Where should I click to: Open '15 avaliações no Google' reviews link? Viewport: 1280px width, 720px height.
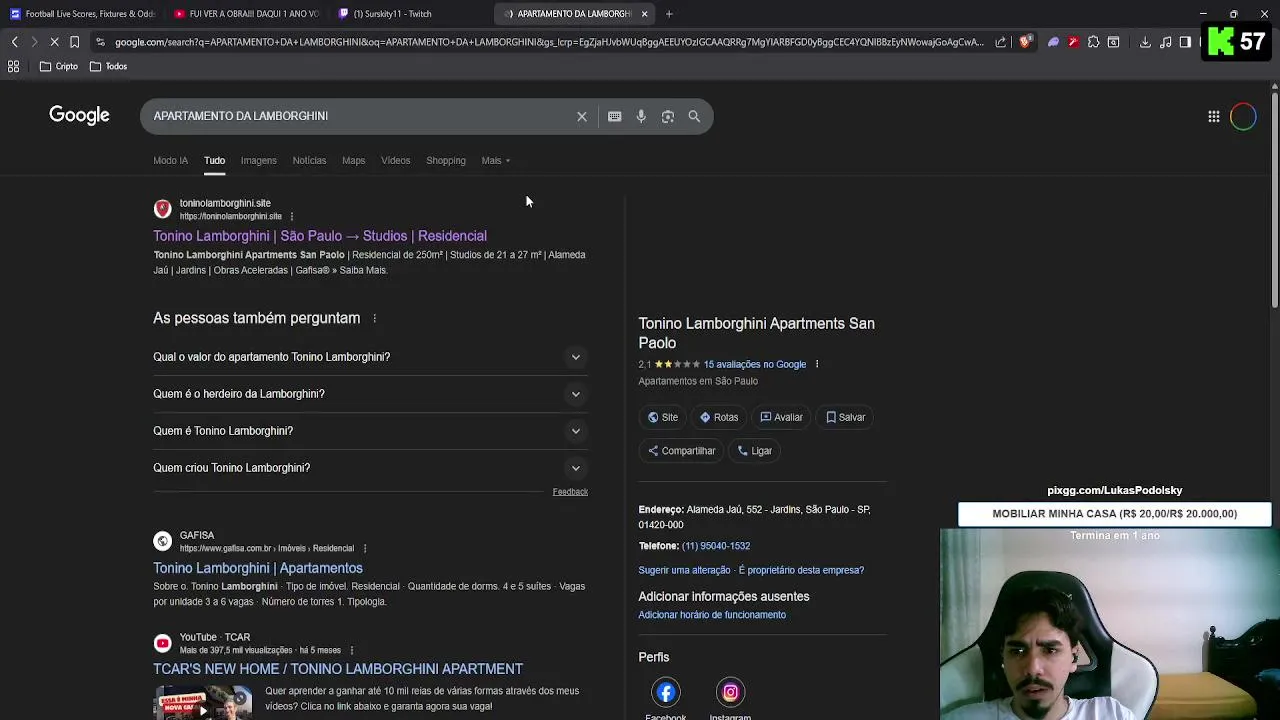[x=754, y=364]
